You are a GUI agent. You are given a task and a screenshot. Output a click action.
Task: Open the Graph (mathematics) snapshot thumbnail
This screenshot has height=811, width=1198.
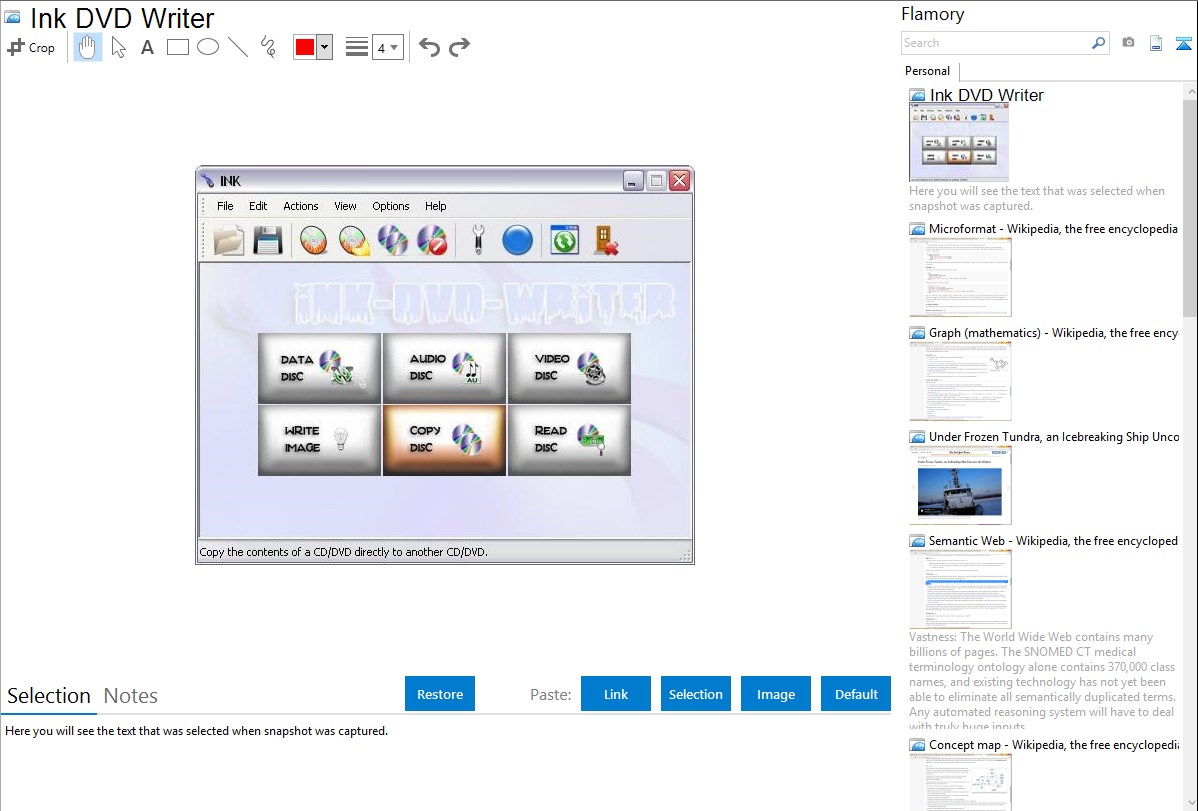(x=960, y=381)
